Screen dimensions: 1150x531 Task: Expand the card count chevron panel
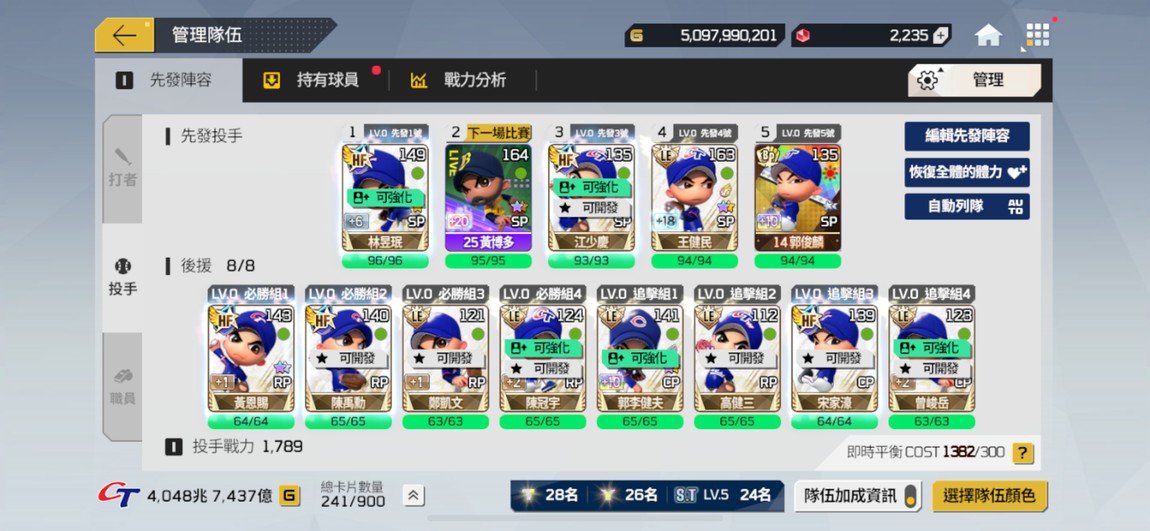coord(413,496)
